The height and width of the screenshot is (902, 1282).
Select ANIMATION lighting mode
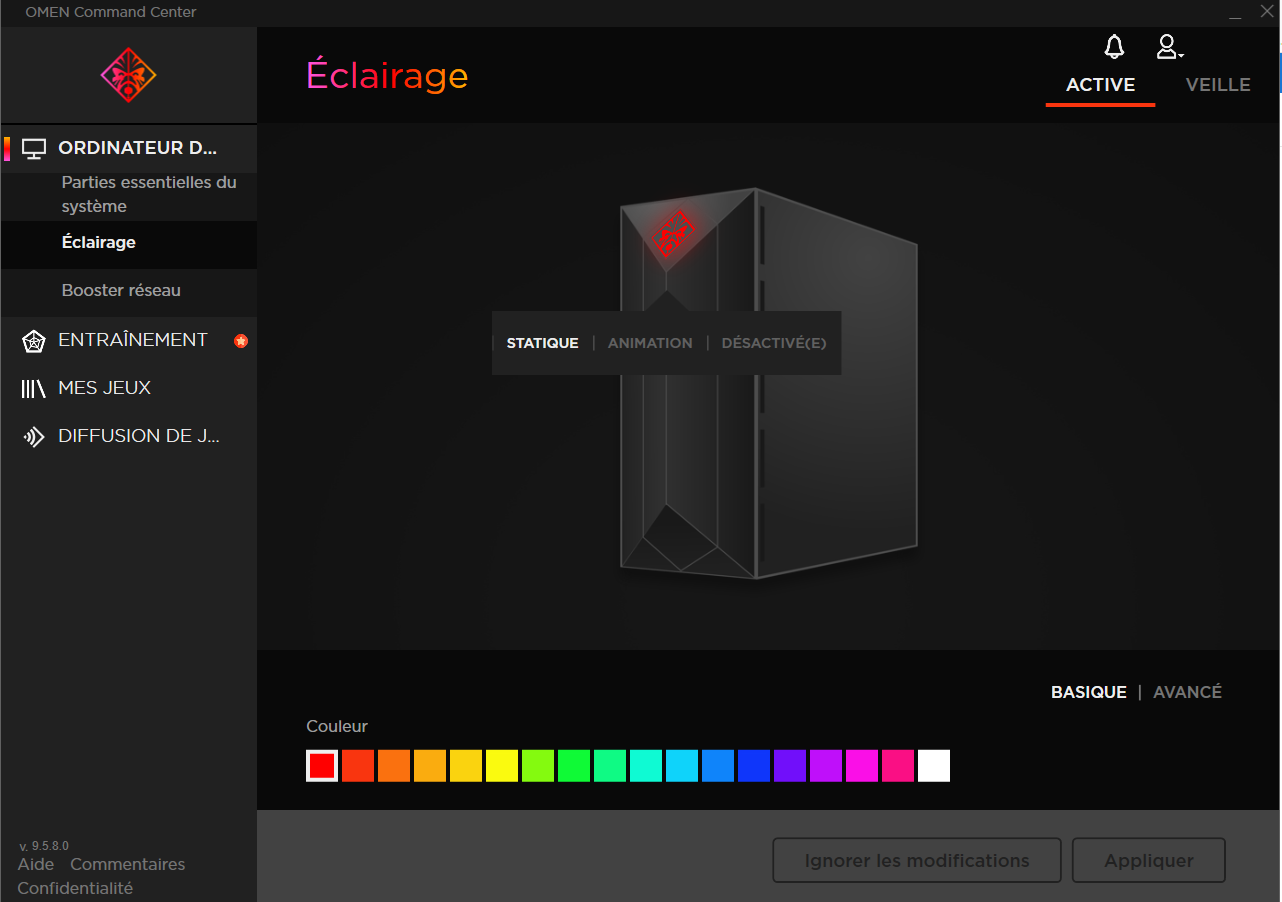pos(650,343)
